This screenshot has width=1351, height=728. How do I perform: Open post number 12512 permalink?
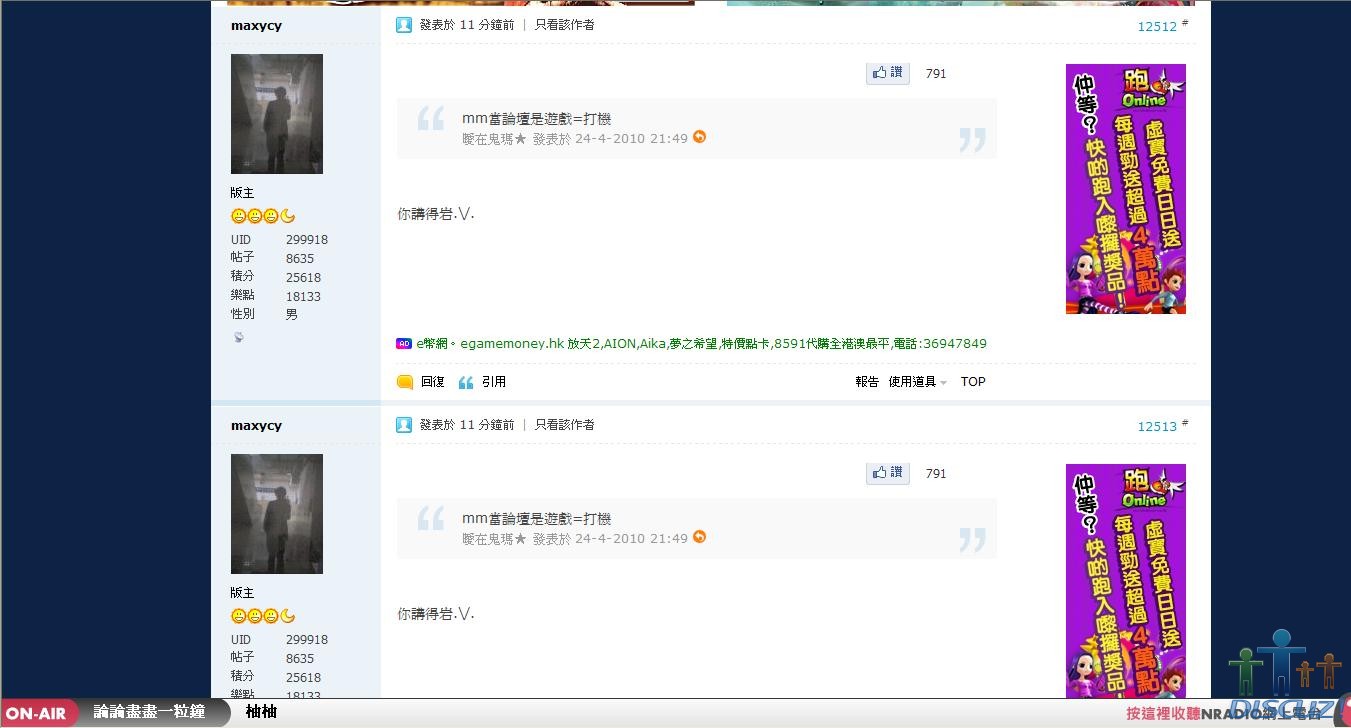click(x=1157, y=27)
